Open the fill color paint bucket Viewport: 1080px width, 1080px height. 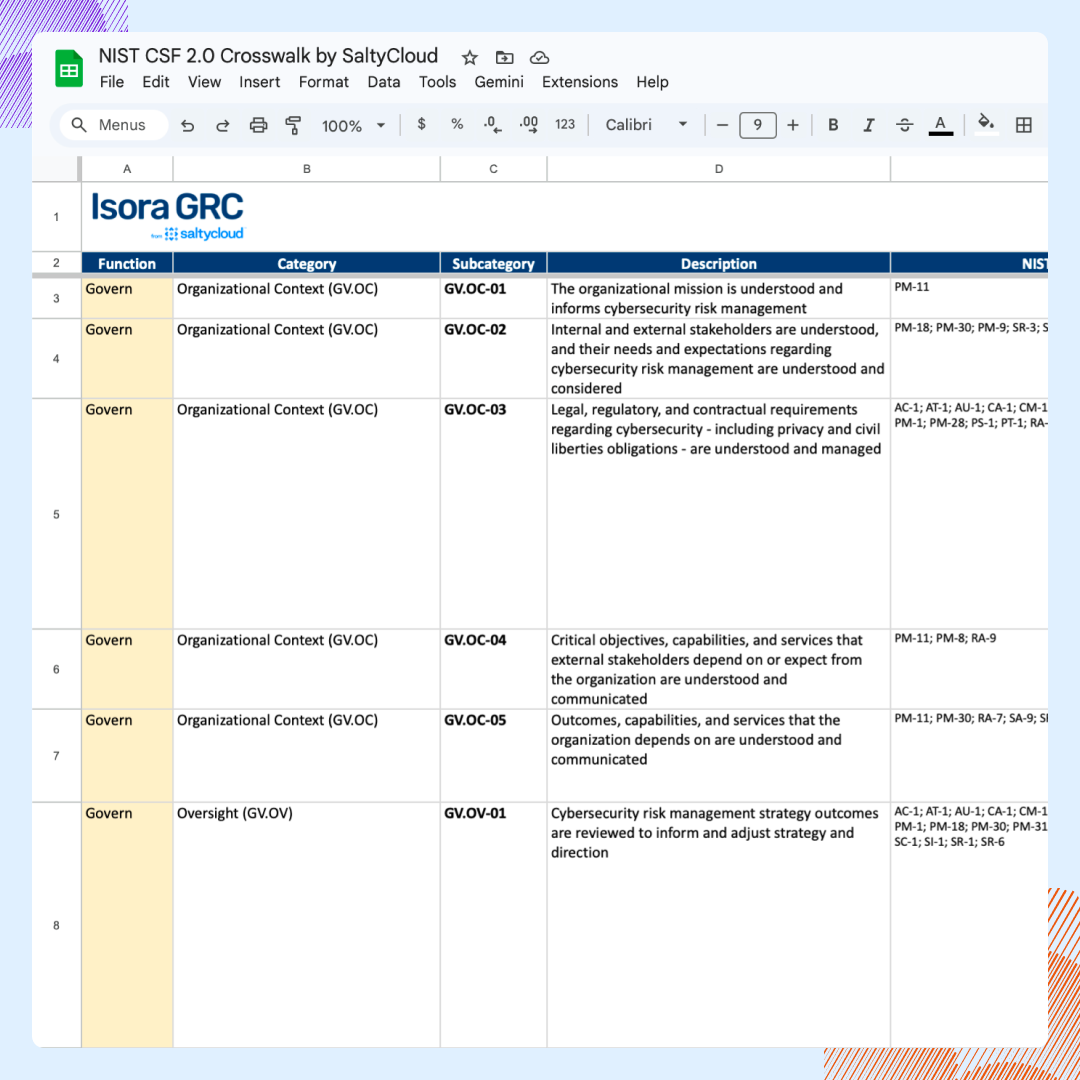click(x=986, y=125)
